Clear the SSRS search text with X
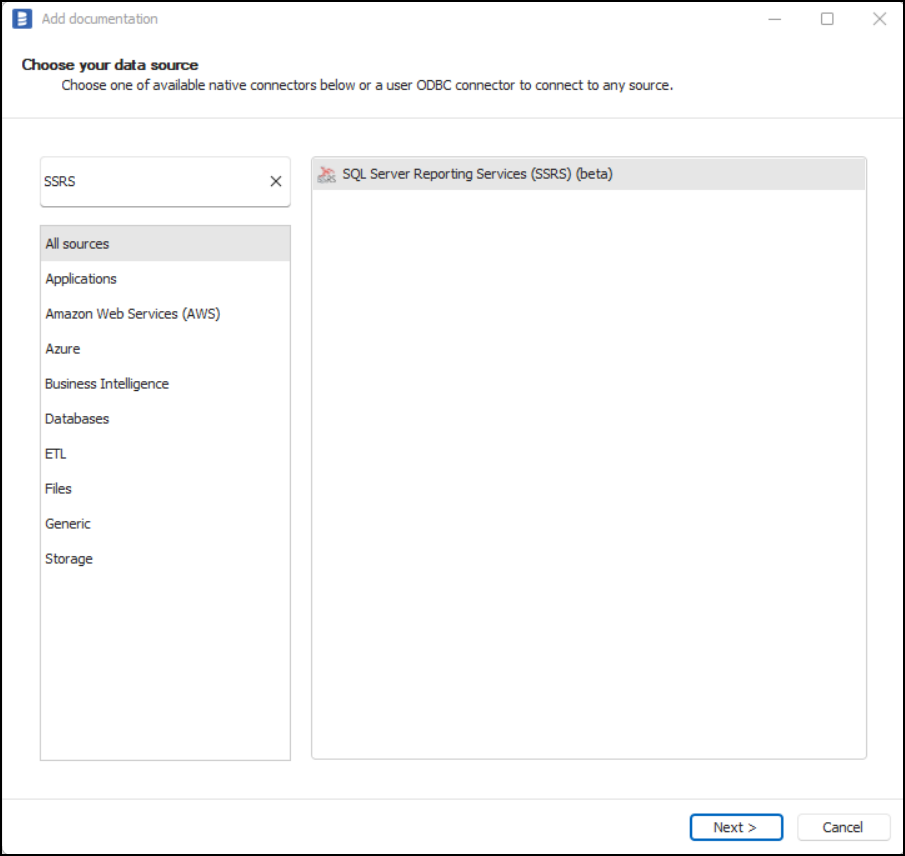Image resolution: width=905 pixels, height=856 pixels. coord(276,182)
